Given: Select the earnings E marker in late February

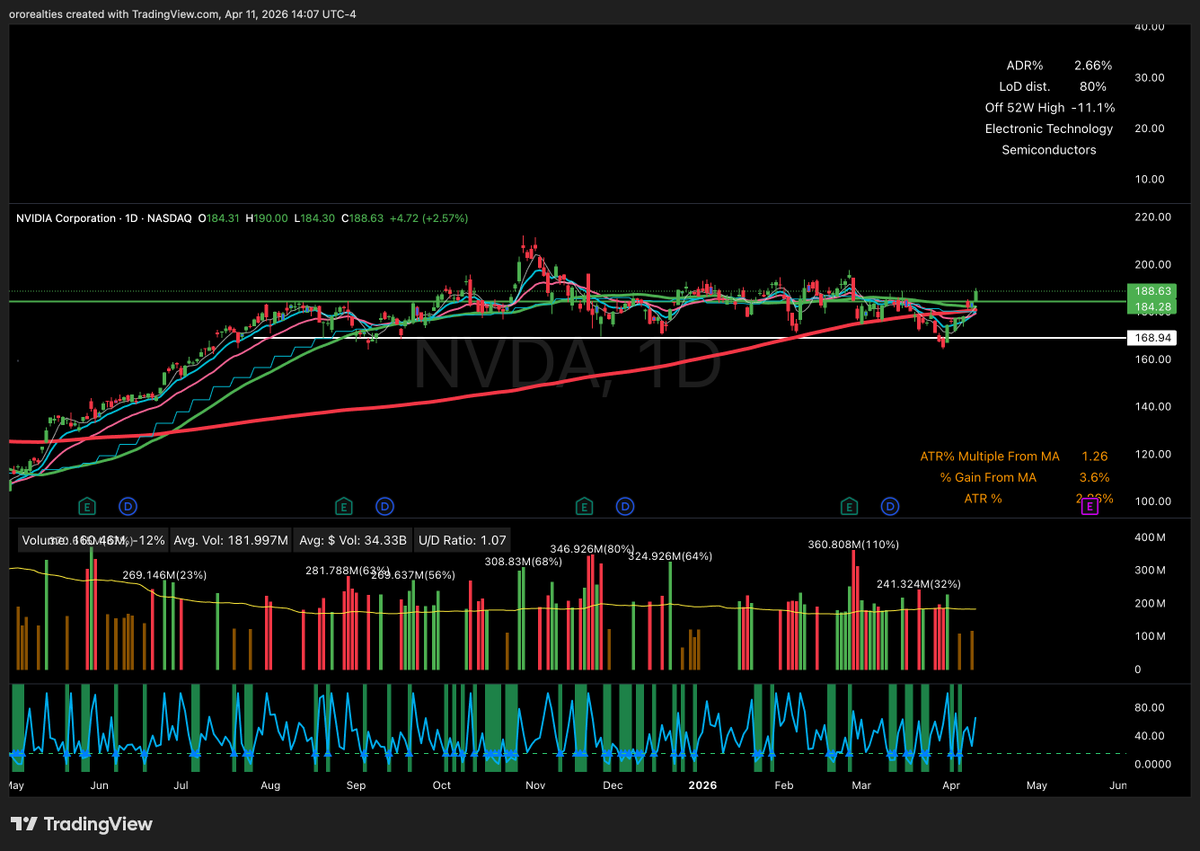Looking at the screenshot, I should (x=850, y=507).
